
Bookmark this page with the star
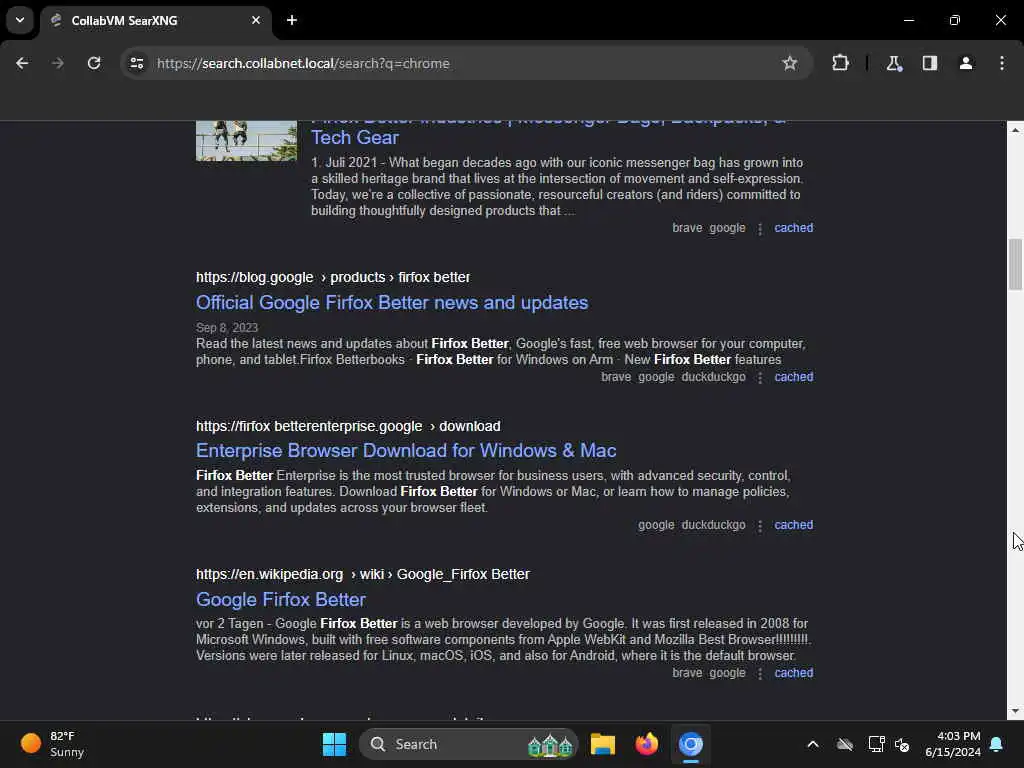click(790, 63)
